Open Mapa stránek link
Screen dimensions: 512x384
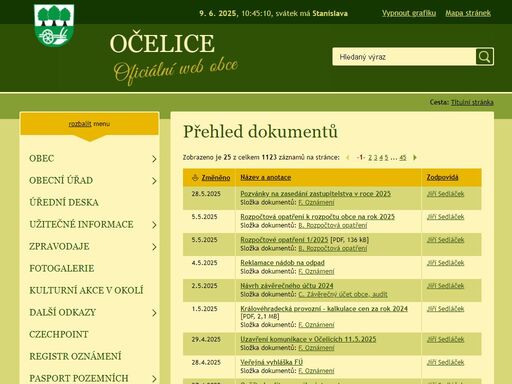coord(468,13)
